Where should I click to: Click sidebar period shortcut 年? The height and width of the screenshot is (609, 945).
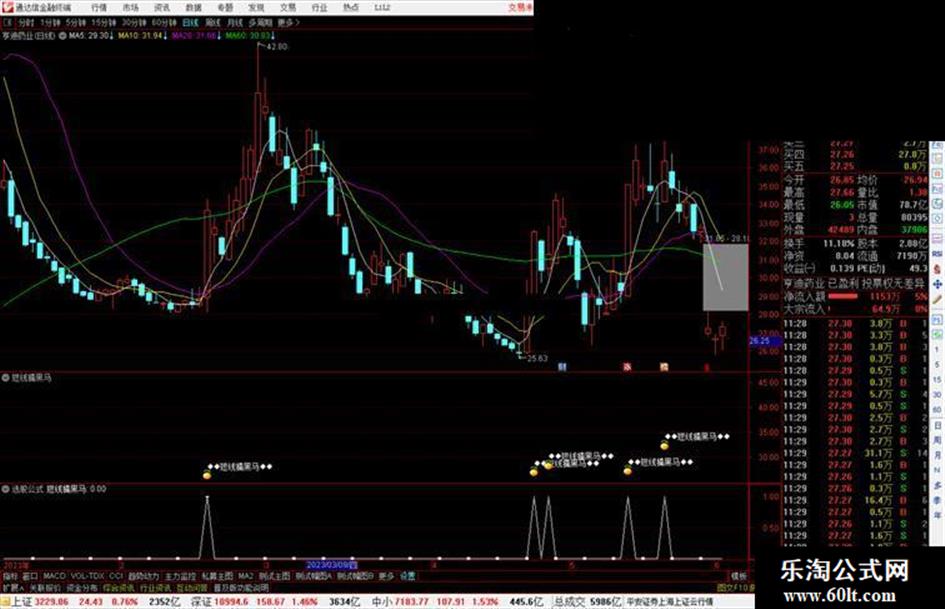point(937,514)
